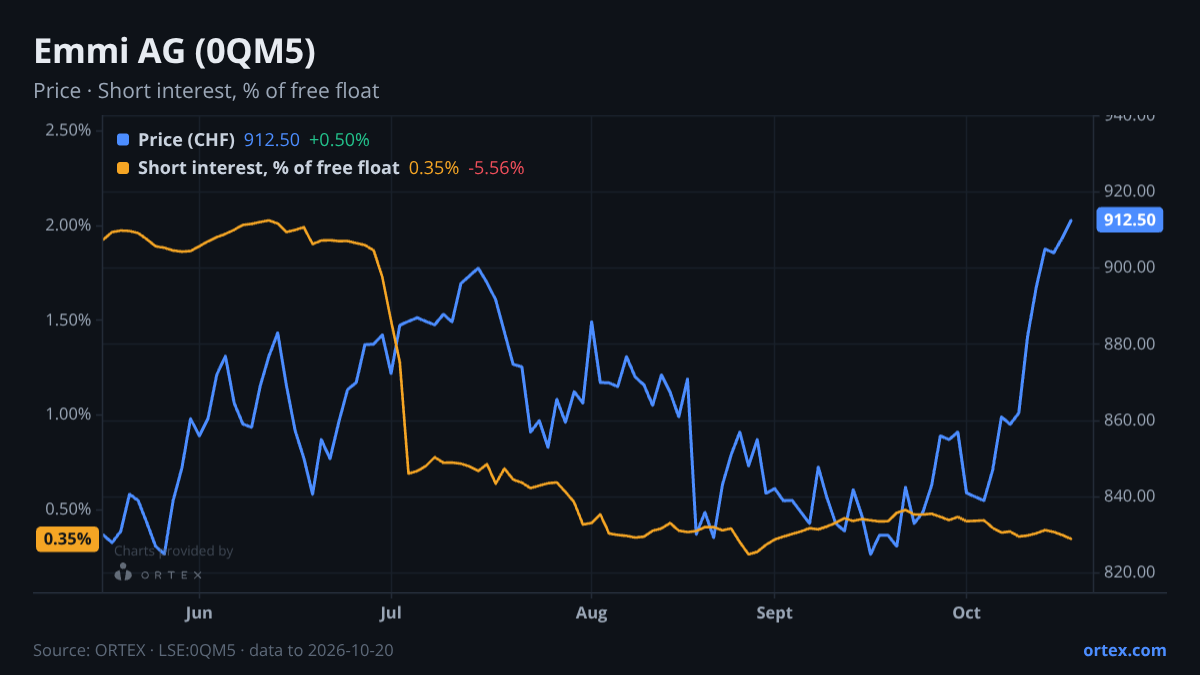Click the 0.35% value in the legend

coord(434,168)
